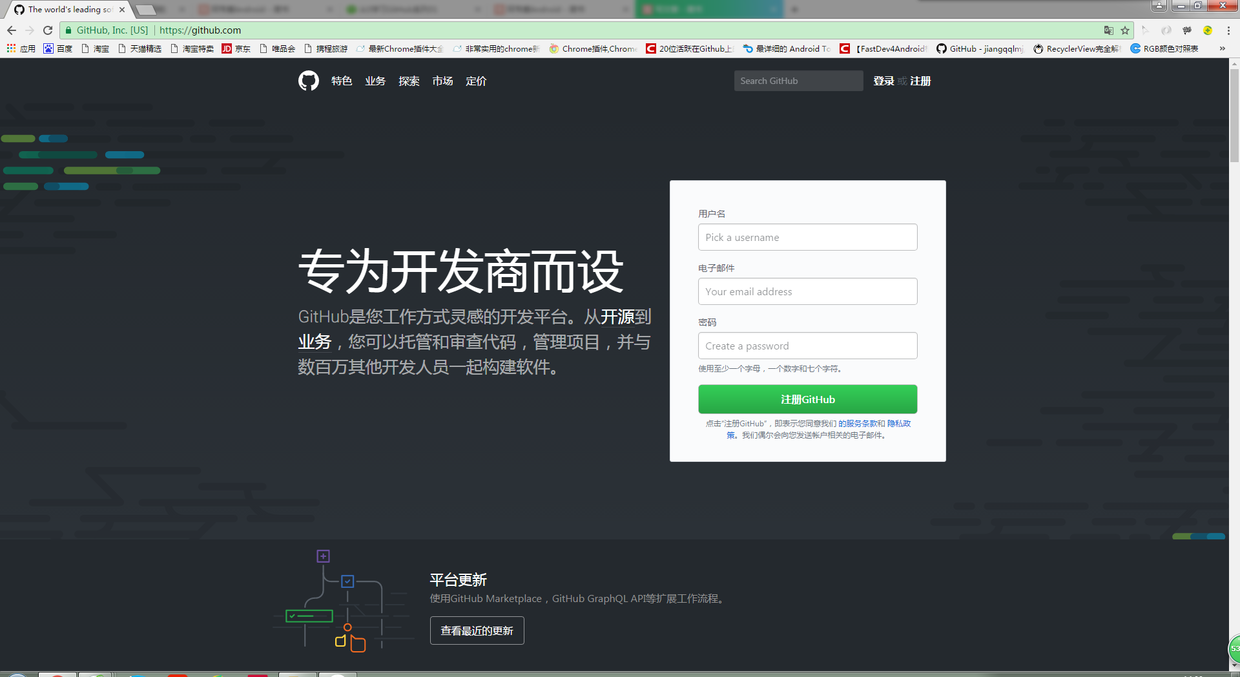This screenshot has width=1240, height=677.
Task: Open the 唯品会 bookmark
Action: click(277, 48)
